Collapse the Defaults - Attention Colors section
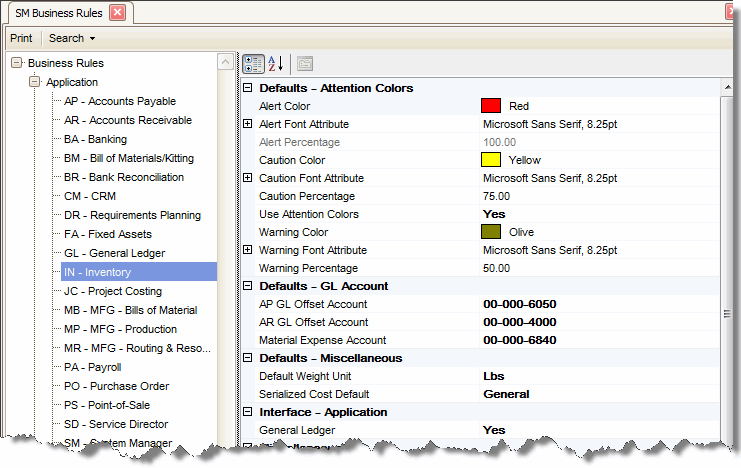 248,88
